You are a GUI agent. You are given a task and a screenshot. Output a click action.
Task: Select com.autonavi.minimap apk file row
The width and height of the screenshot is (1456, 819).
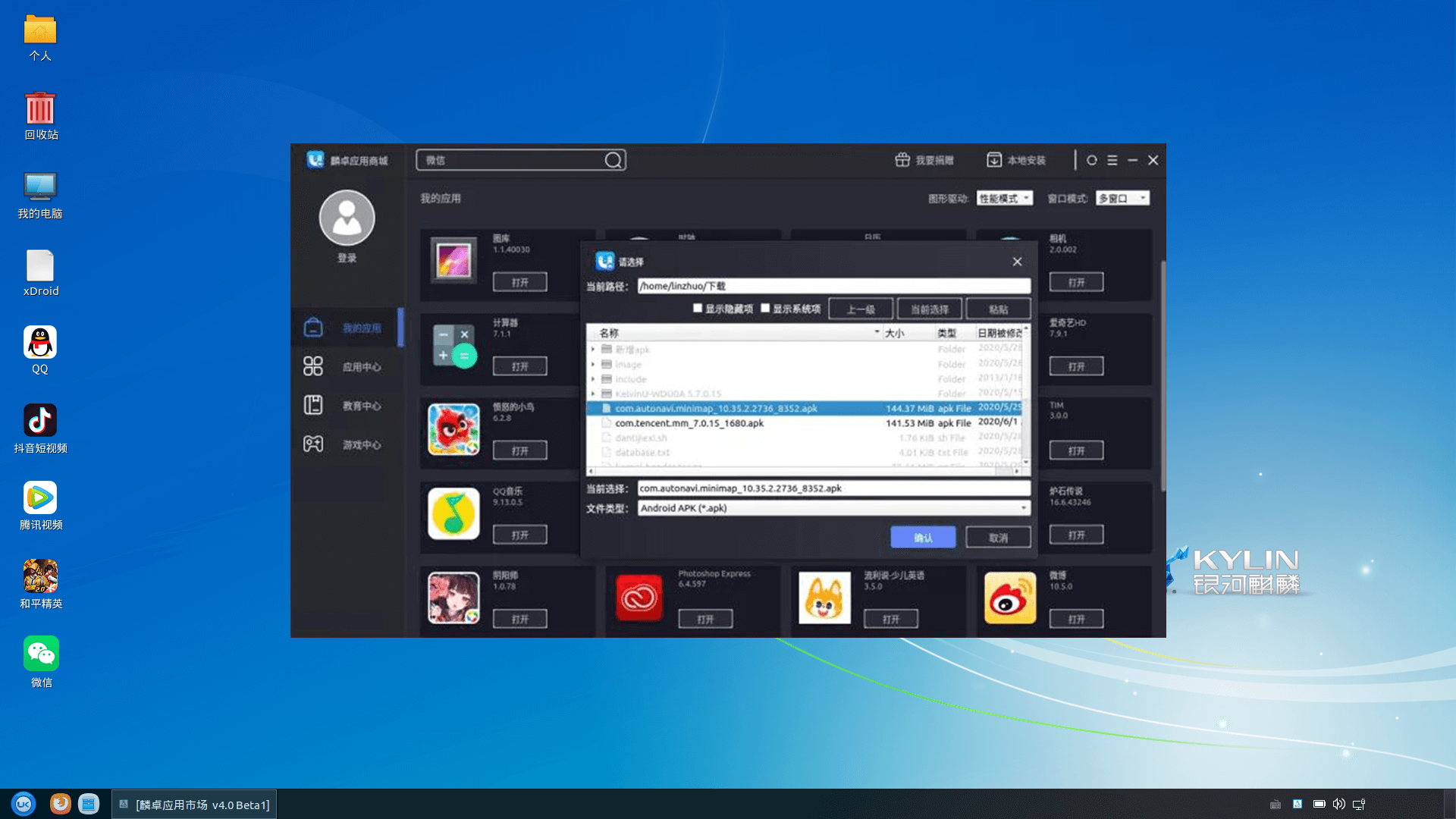click(805, 408)
